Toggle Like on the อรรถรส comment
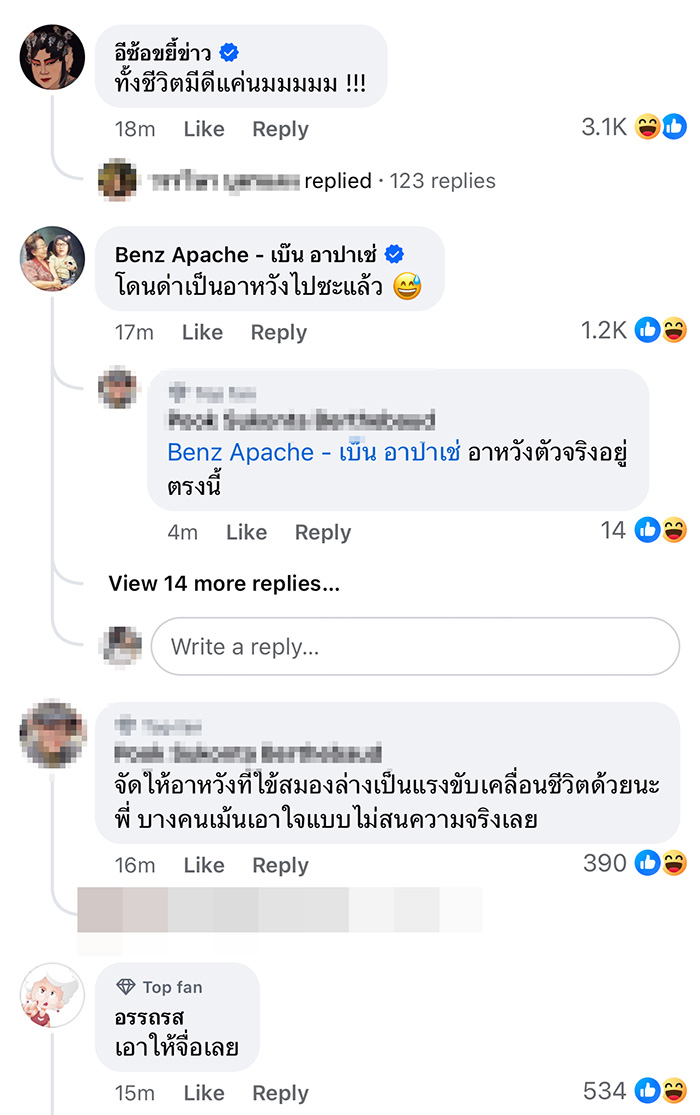 (203, 1092)
